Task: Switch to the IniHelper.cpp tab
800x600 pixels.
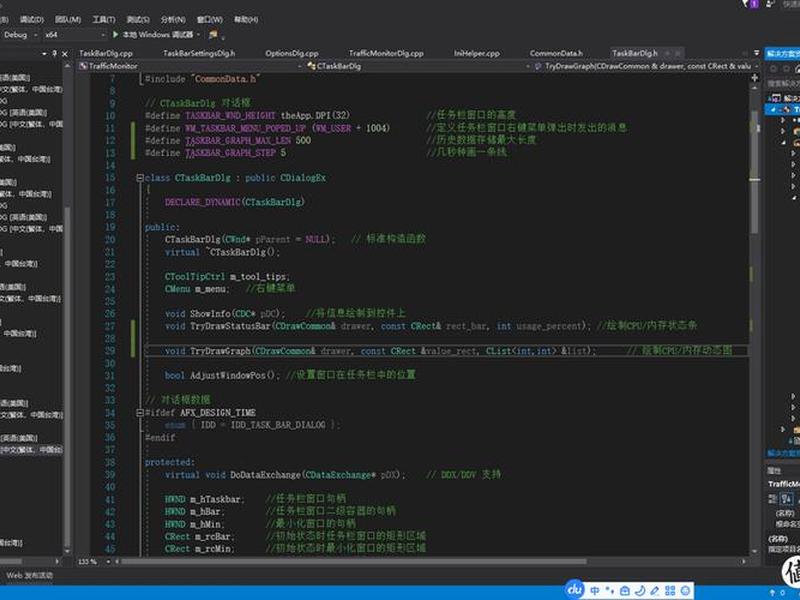Action: coord(477,53)
